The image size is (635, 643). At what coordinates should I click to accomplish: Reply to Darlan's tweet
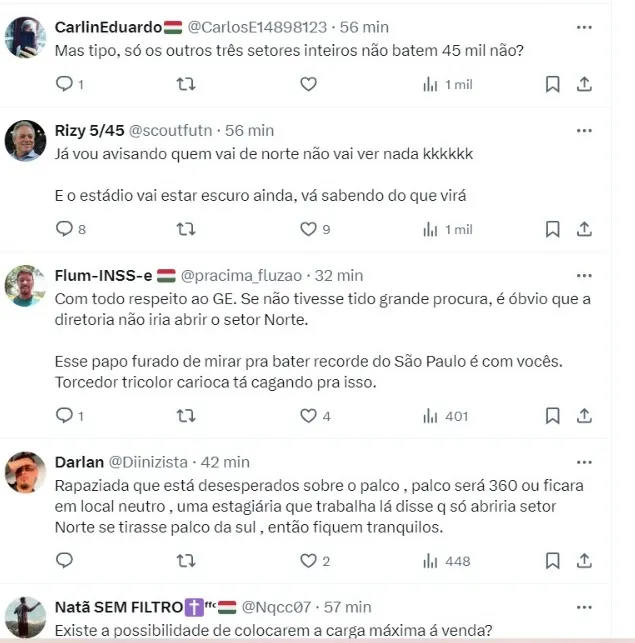pyautogui.click(x=64, y=560)
